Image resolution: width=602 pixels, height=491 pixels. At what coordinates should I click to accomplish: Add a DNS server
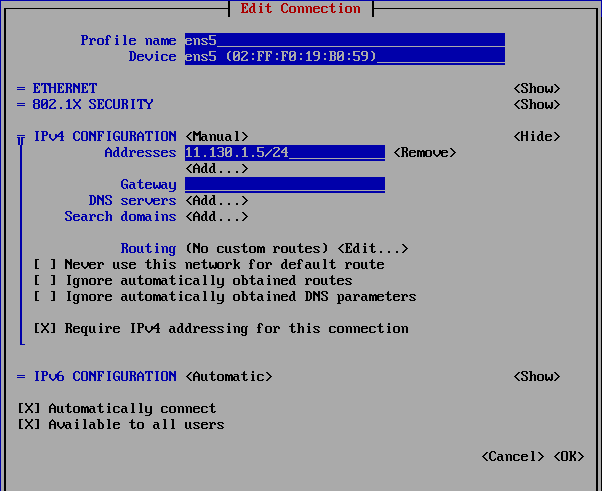pos(216,200)
